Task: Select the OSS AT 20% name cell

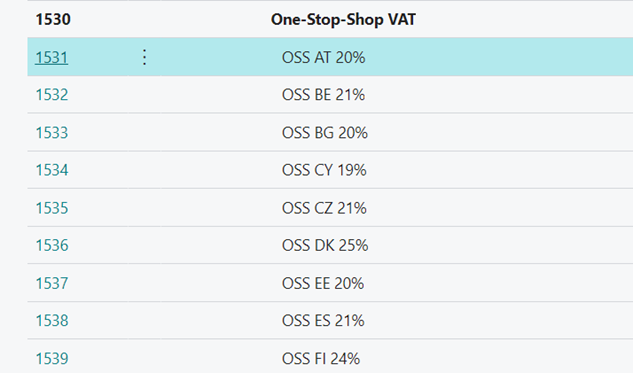Action: [323, 57]
